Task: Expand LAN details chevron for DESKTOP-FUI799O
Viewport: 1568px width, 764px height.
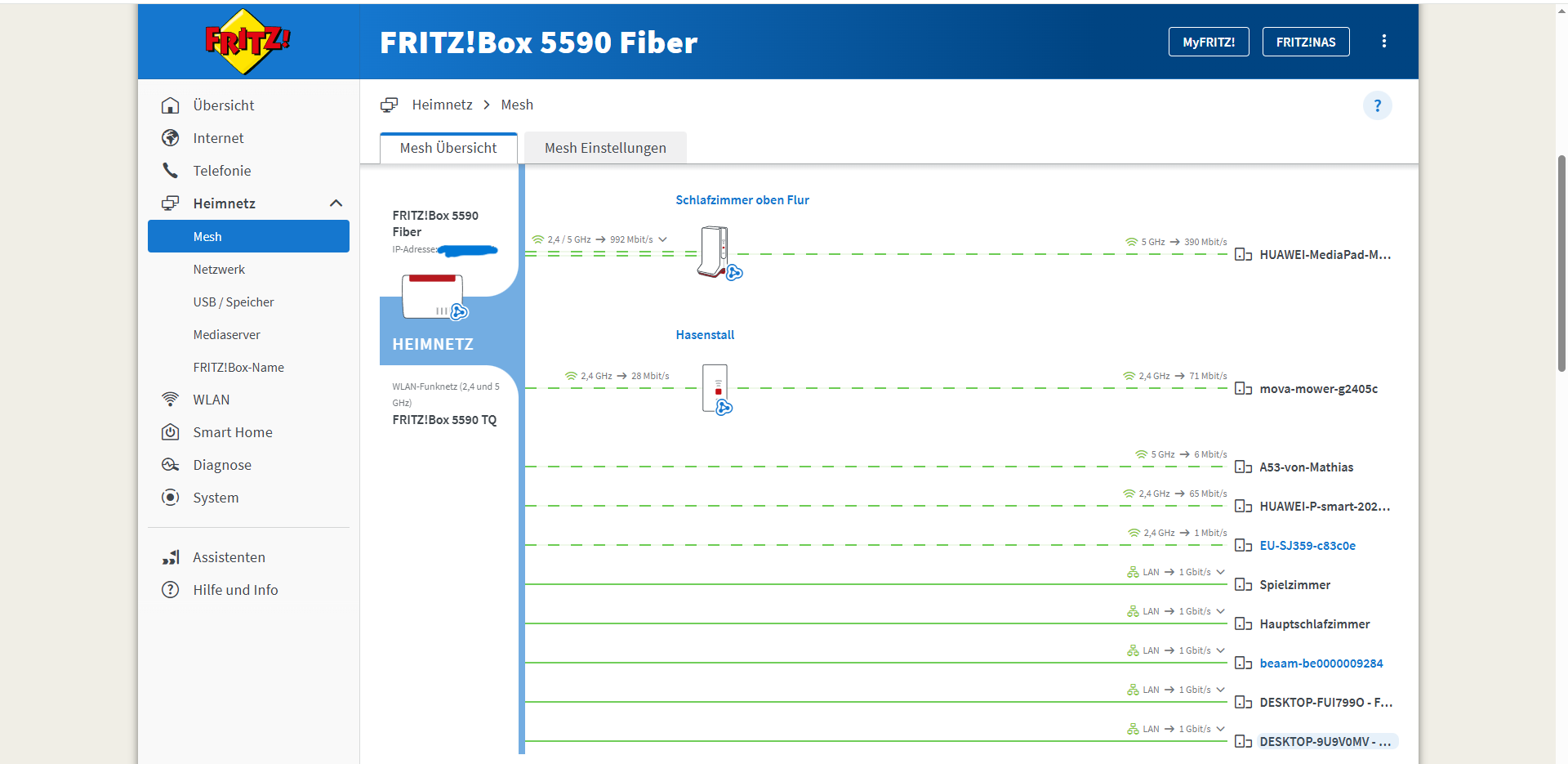Action: [x=1220, y=690]
